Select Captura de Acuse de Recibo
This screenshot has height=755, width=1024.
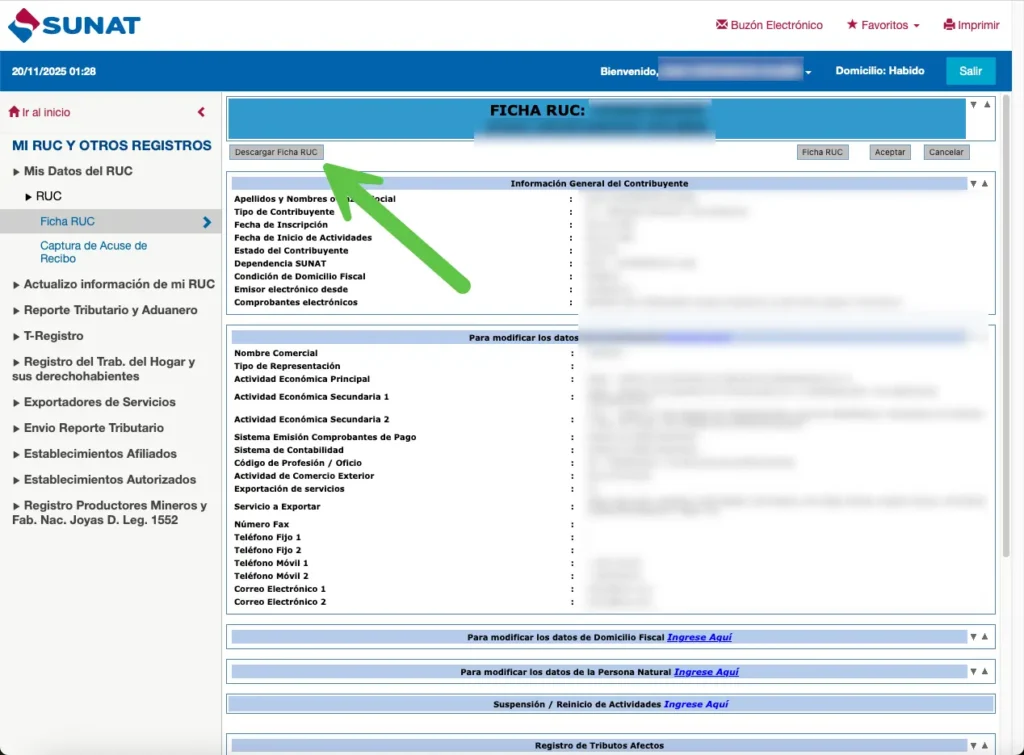coord(93,252)
